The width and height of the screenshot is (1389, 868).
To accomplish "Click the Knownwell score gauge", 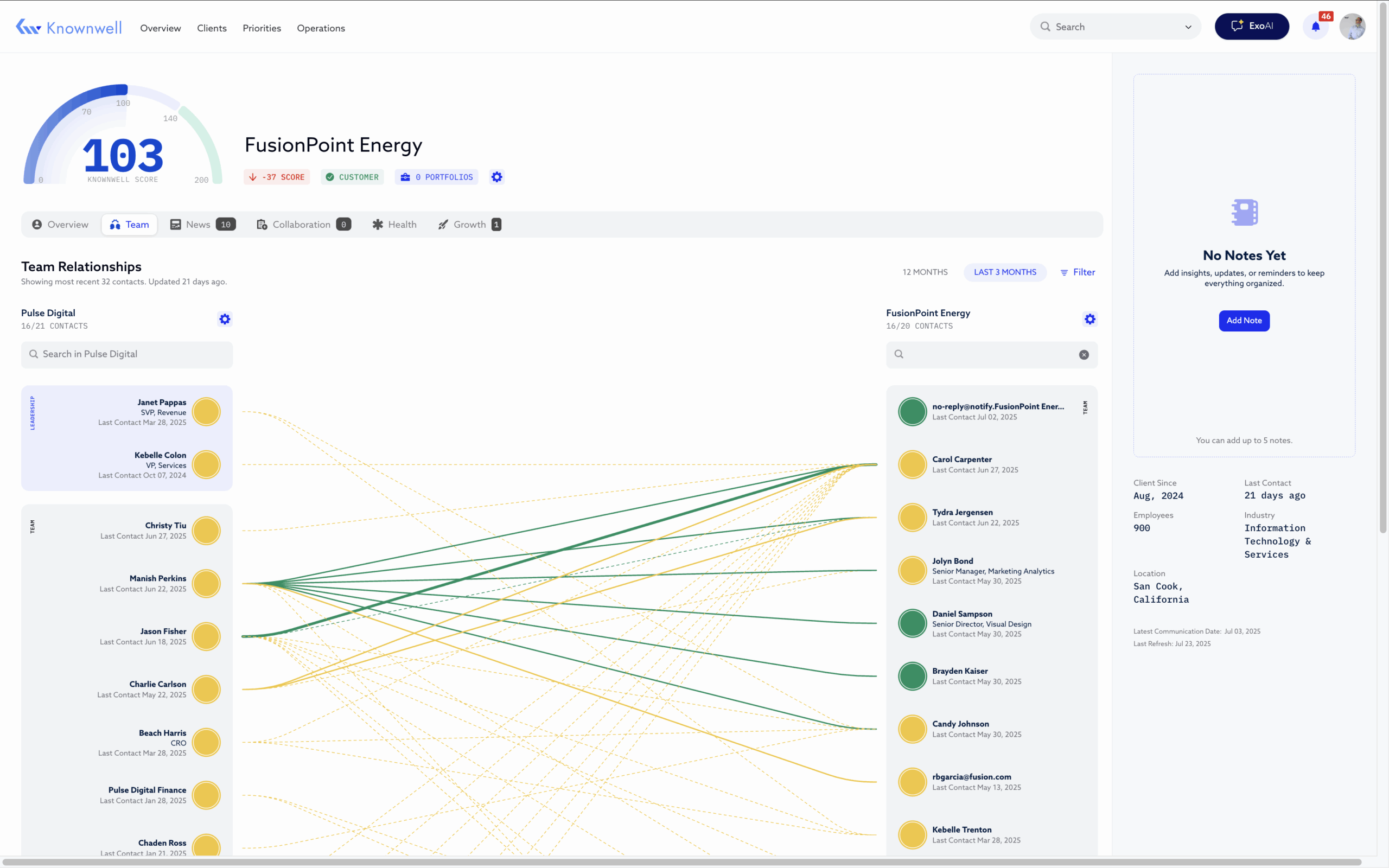I will tap(123, 135).
